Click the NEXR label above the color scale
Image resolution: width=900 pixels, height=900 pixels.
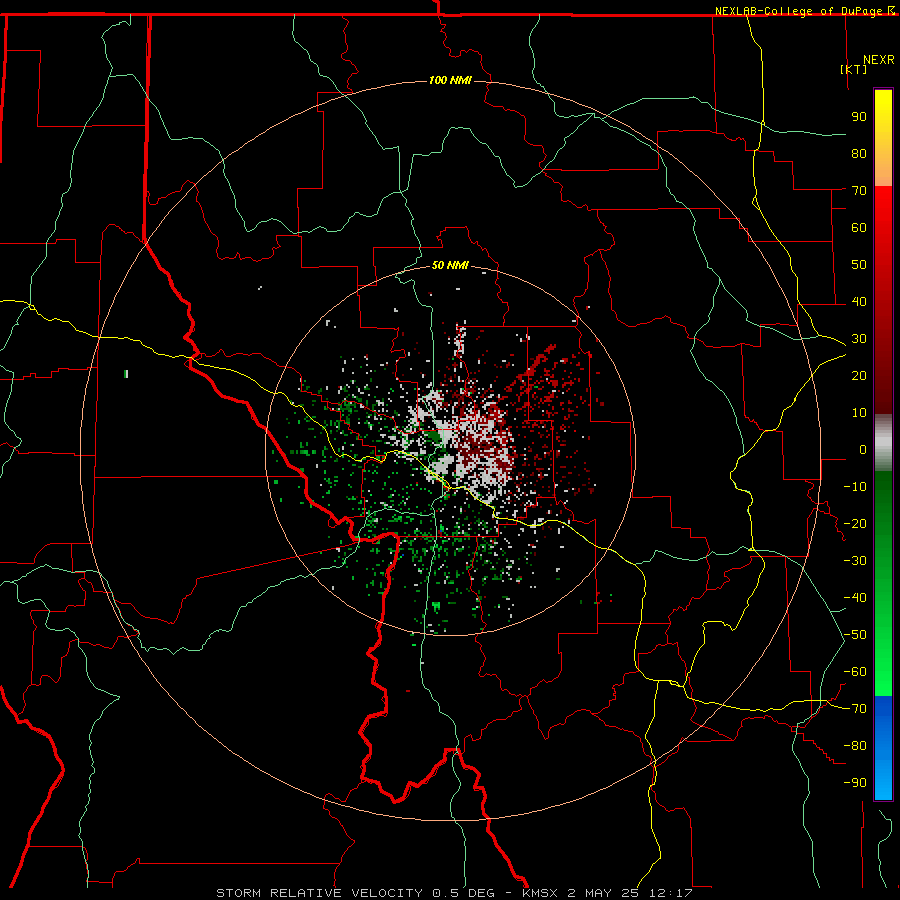(x=879, y=60)
